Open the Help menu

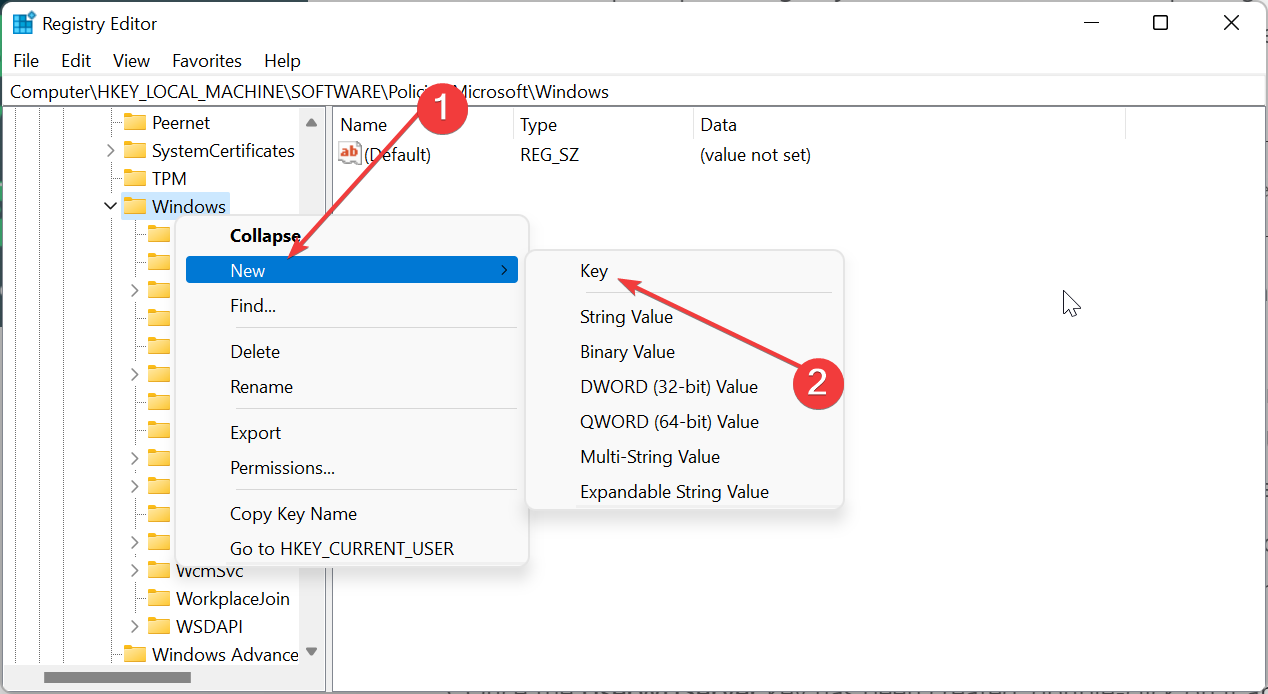point(282,61)
